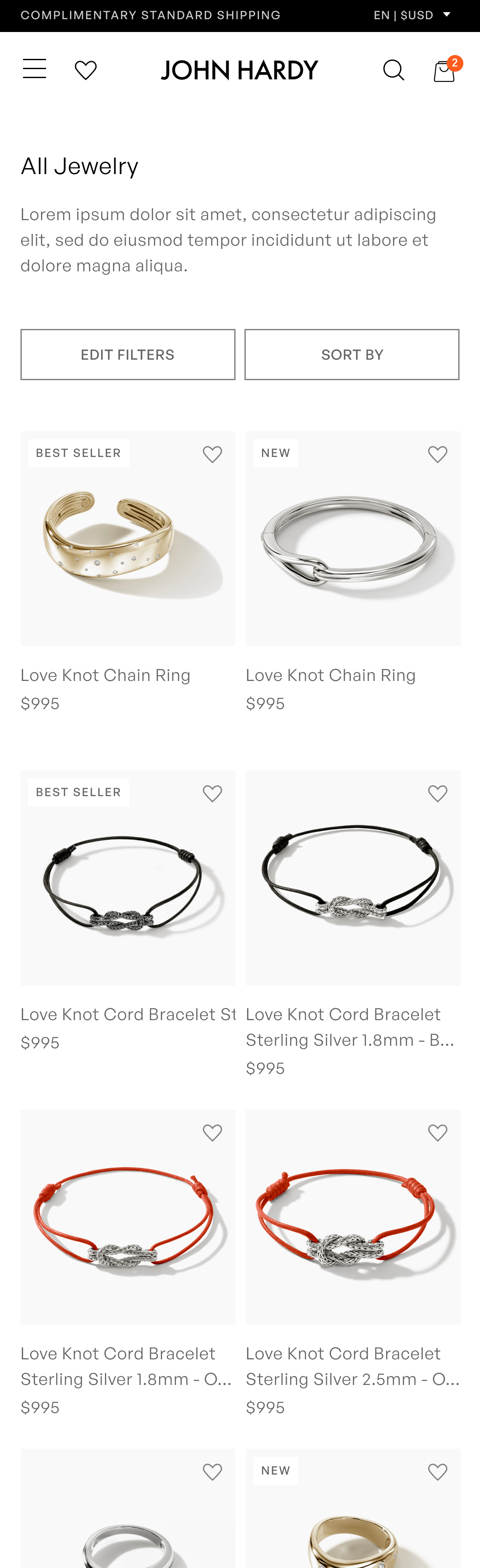Select the Best Seller badge on the gold ring
Screen dimensions: 480x1568
(x=79, y=453)
